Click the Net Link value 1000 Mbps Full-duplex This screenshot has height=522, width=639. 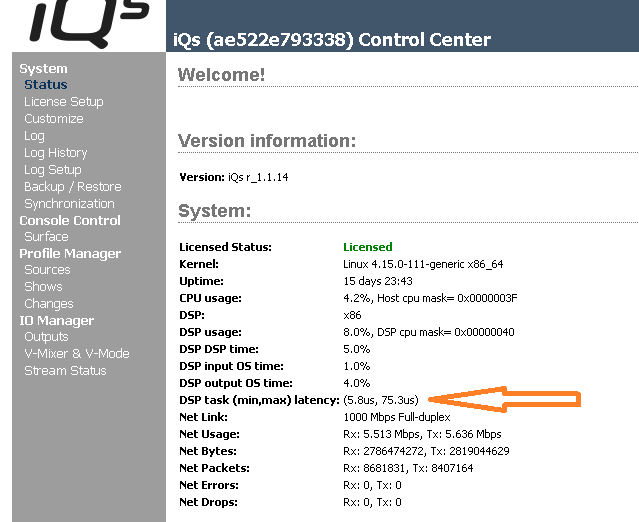click(x=397, y=417)
